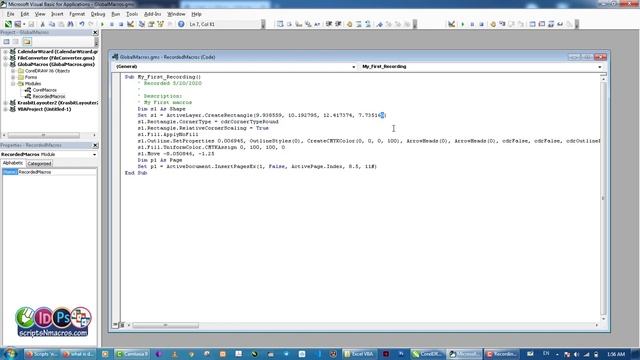
Task: Expand the FileConverter project node
Action: tap(6, 58)
